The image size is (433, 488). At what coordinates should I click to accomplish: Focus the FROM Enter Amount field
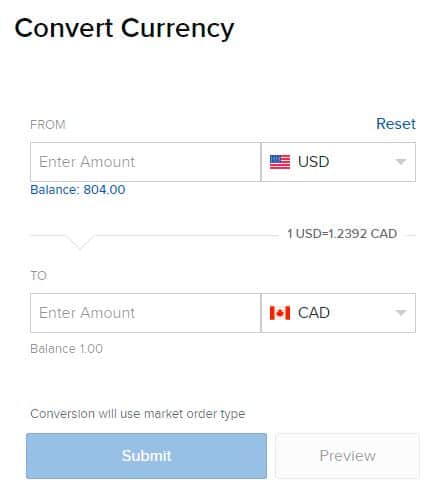(x=145, y=162)
